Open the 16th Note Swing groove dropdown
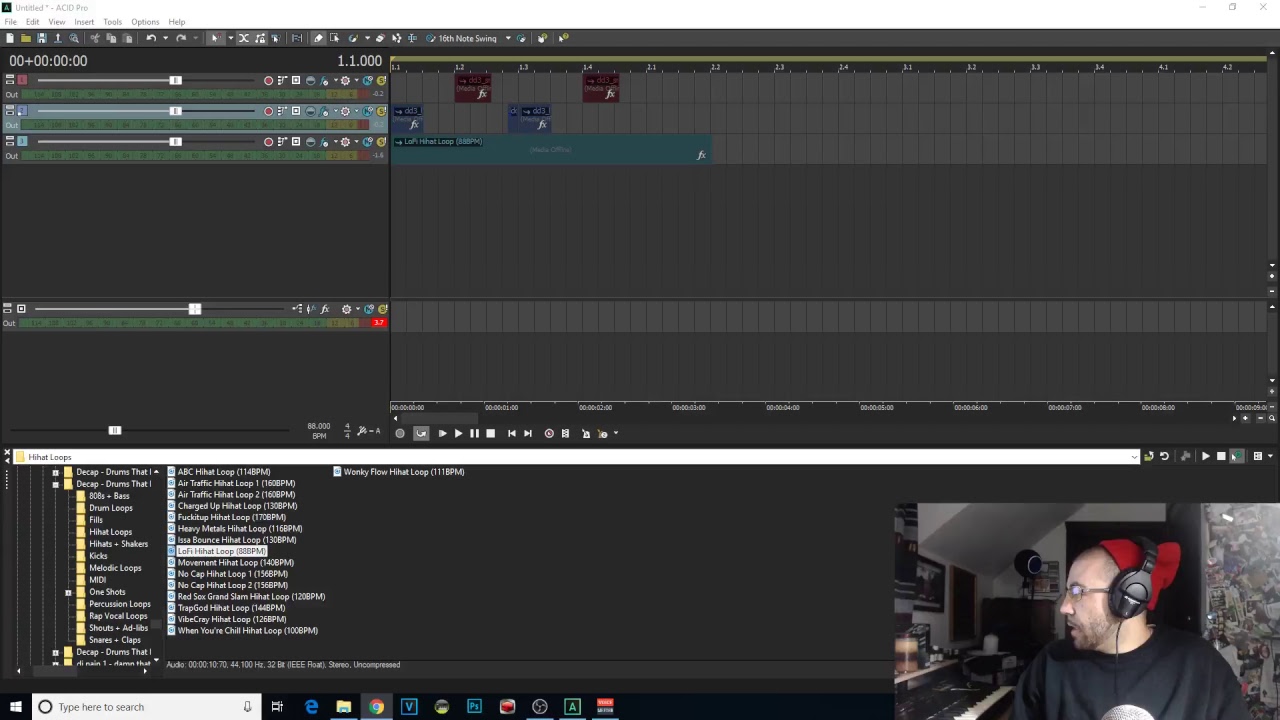1280x720 pixels. [x=507, y=38]
